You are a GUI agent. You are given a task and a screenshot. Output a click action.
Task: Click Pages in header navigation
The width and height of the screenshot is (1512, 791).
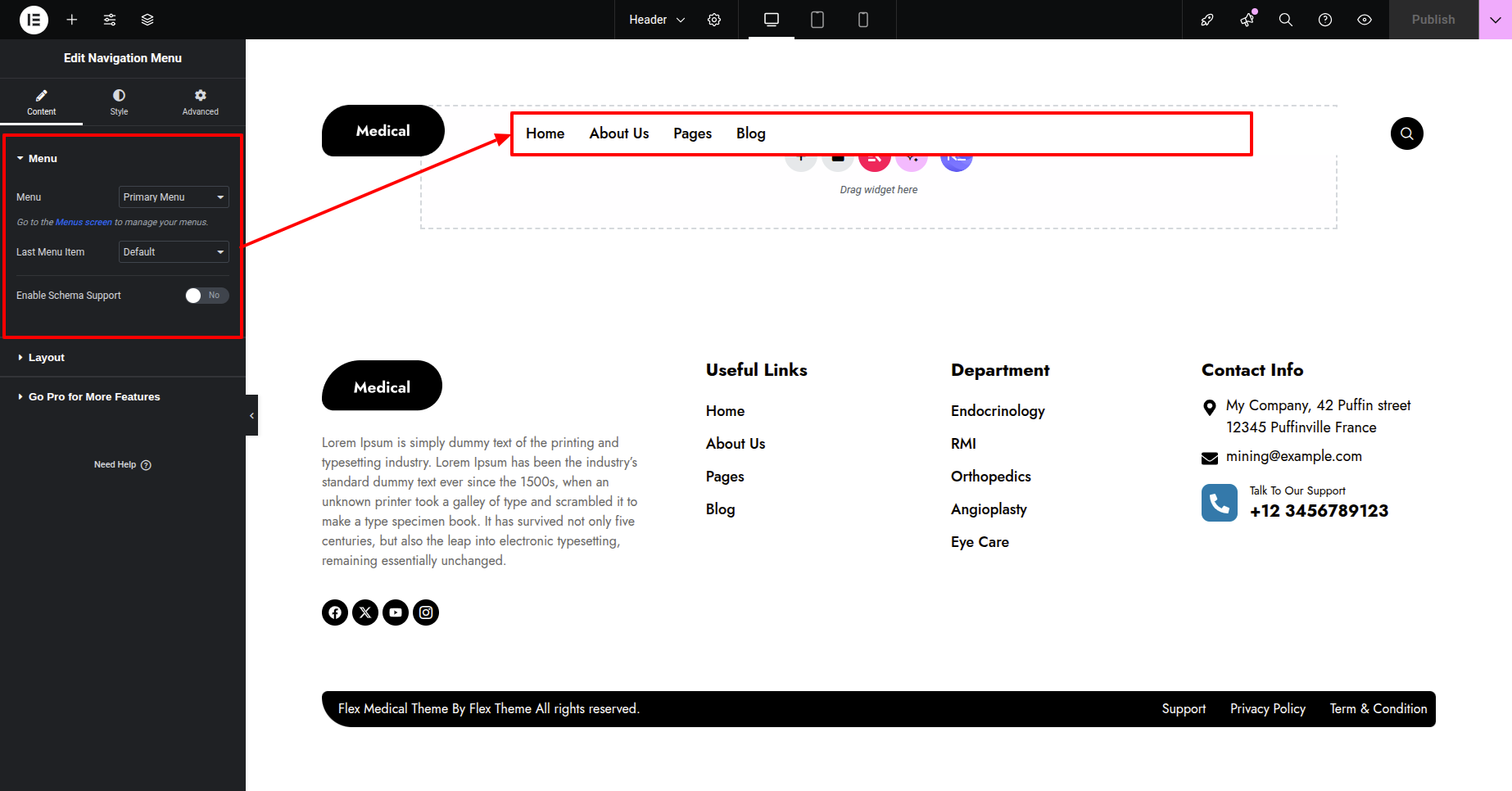(x=693, y=133)
